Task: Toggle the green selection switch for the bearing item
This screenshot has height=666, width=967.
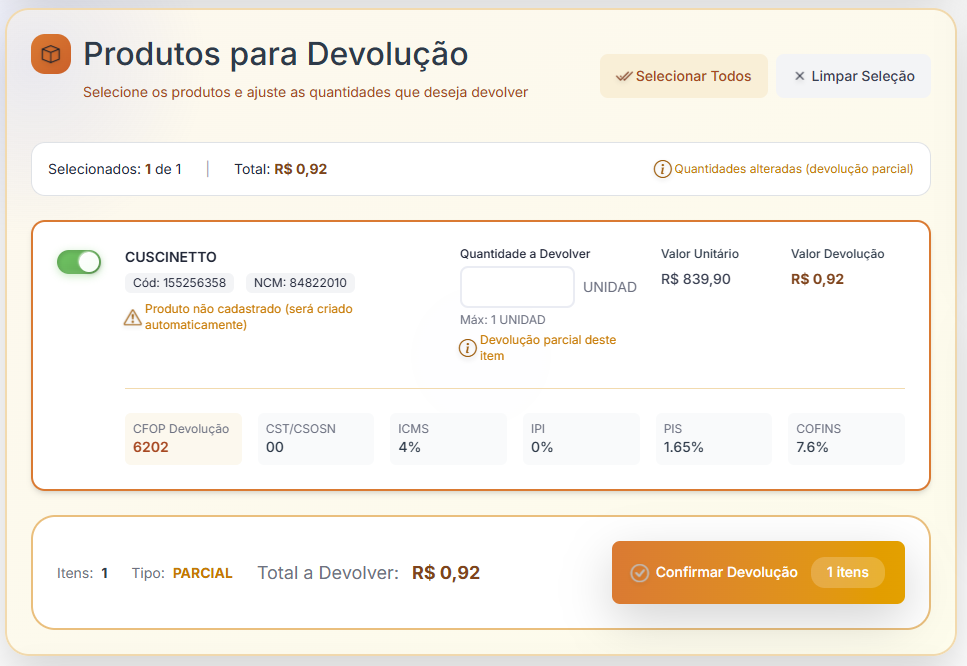Action: (x=79, y=262)
